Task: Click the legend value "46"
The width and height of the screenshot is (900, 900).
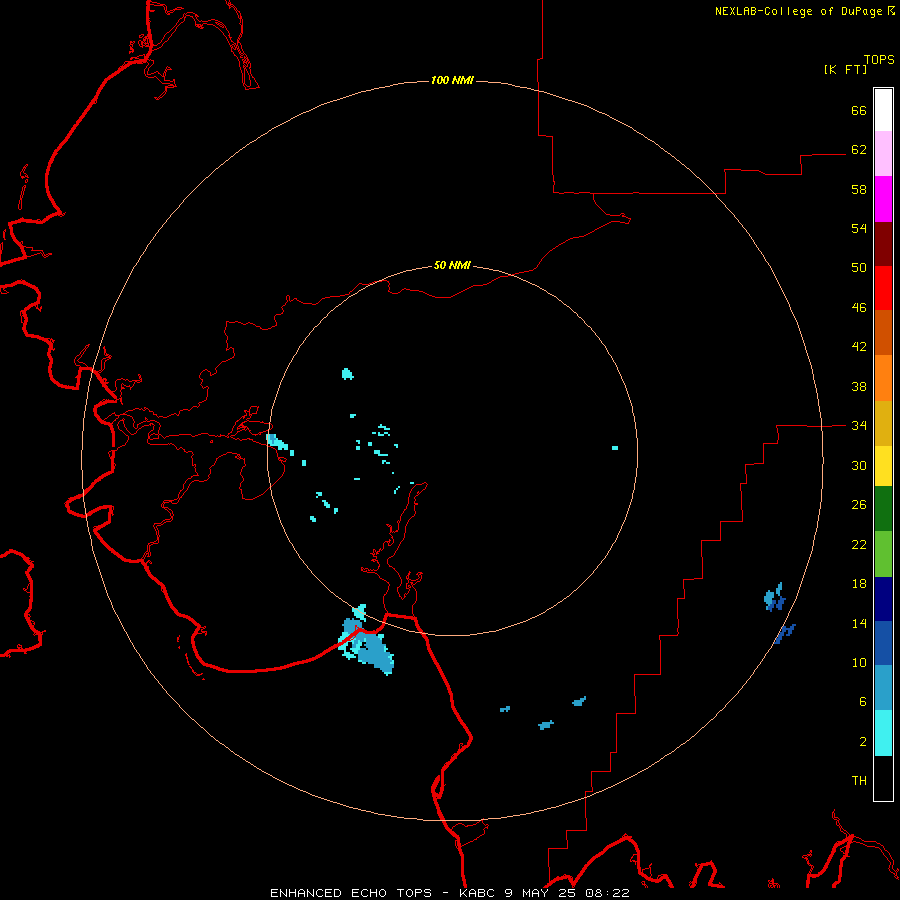Action: click(x=859, y=308)
